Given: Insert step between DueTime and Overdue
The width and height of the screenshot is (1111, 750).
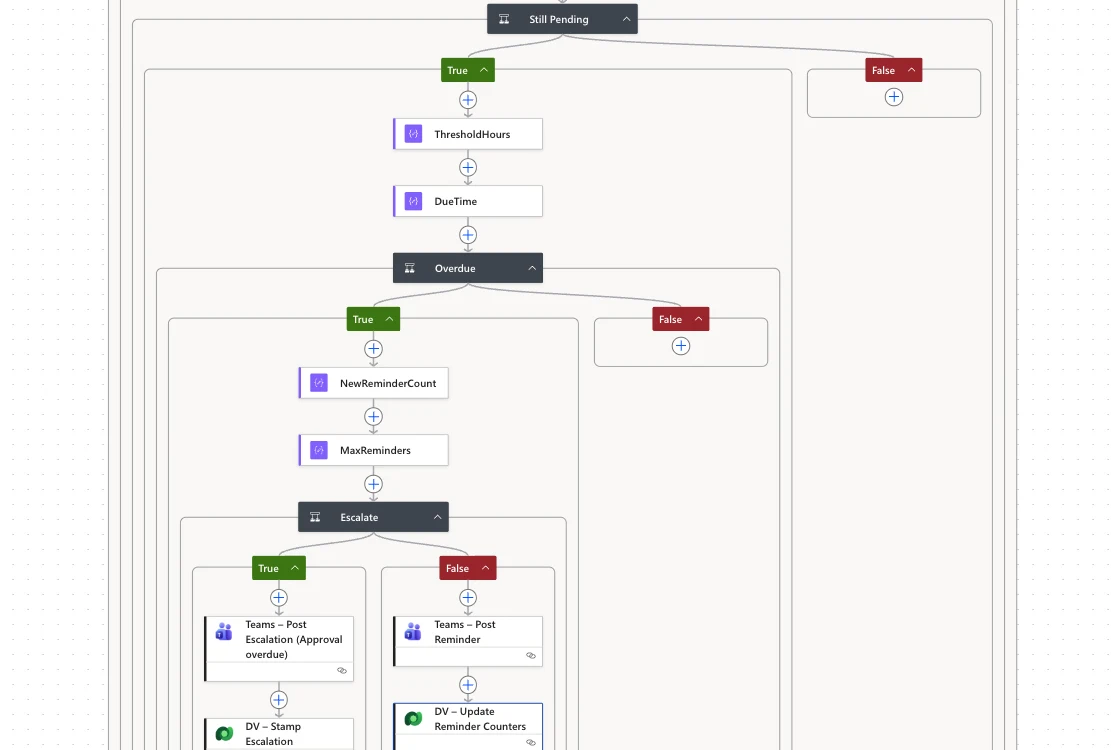Looking at the screenshot, I should (x=468, y=235).
